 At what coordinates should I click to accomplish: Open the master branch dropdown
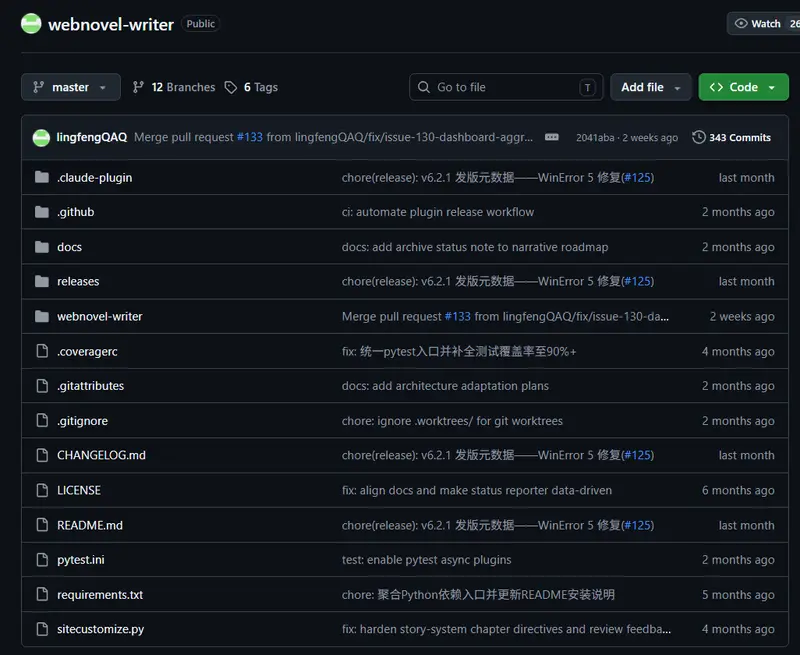(71, 87)
